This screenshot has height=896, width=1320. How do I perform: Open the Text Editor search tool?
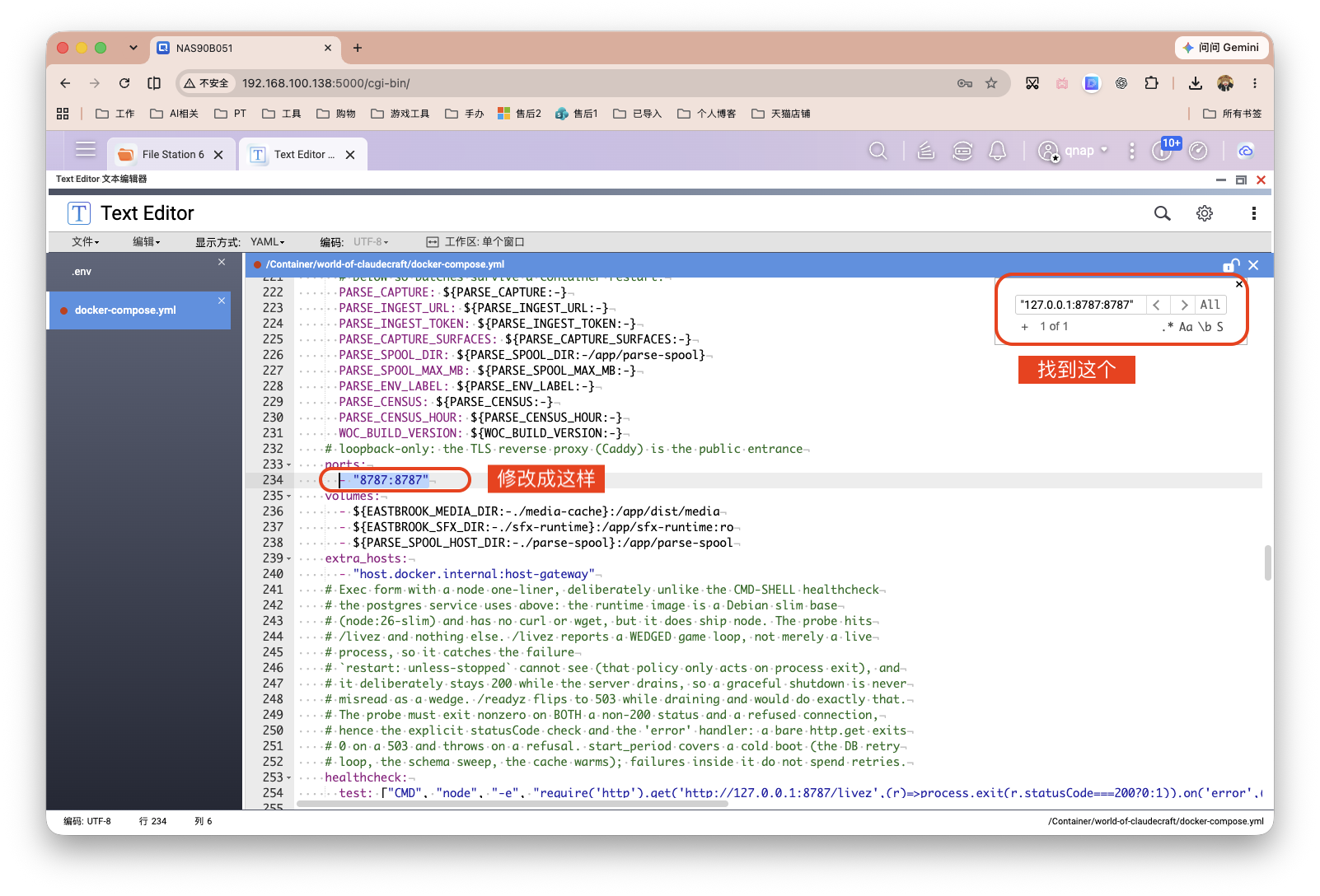[1162, 213]
